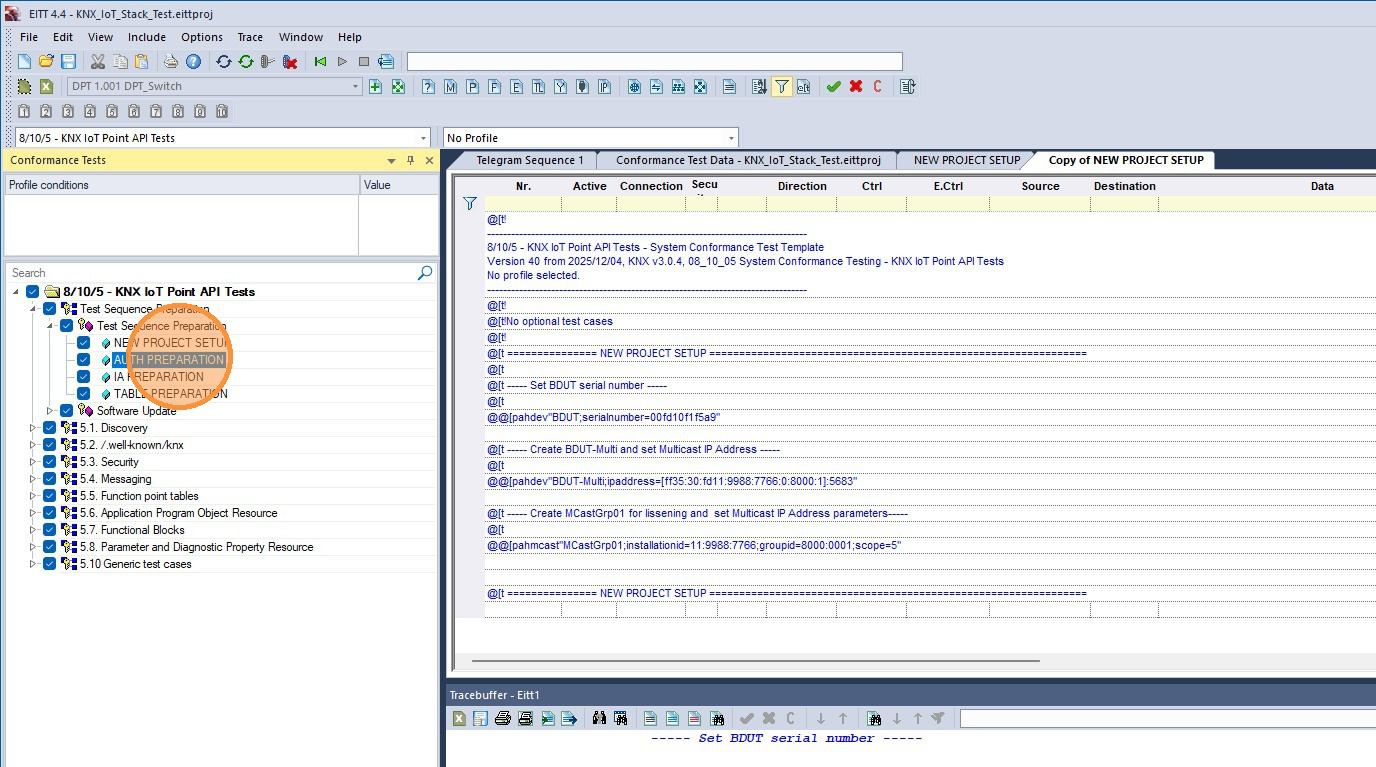This screenshot has width=1376, height=767.
Task: Switch to the Telegram Sequence 1 tab
Action: click(x=530, y=160)
